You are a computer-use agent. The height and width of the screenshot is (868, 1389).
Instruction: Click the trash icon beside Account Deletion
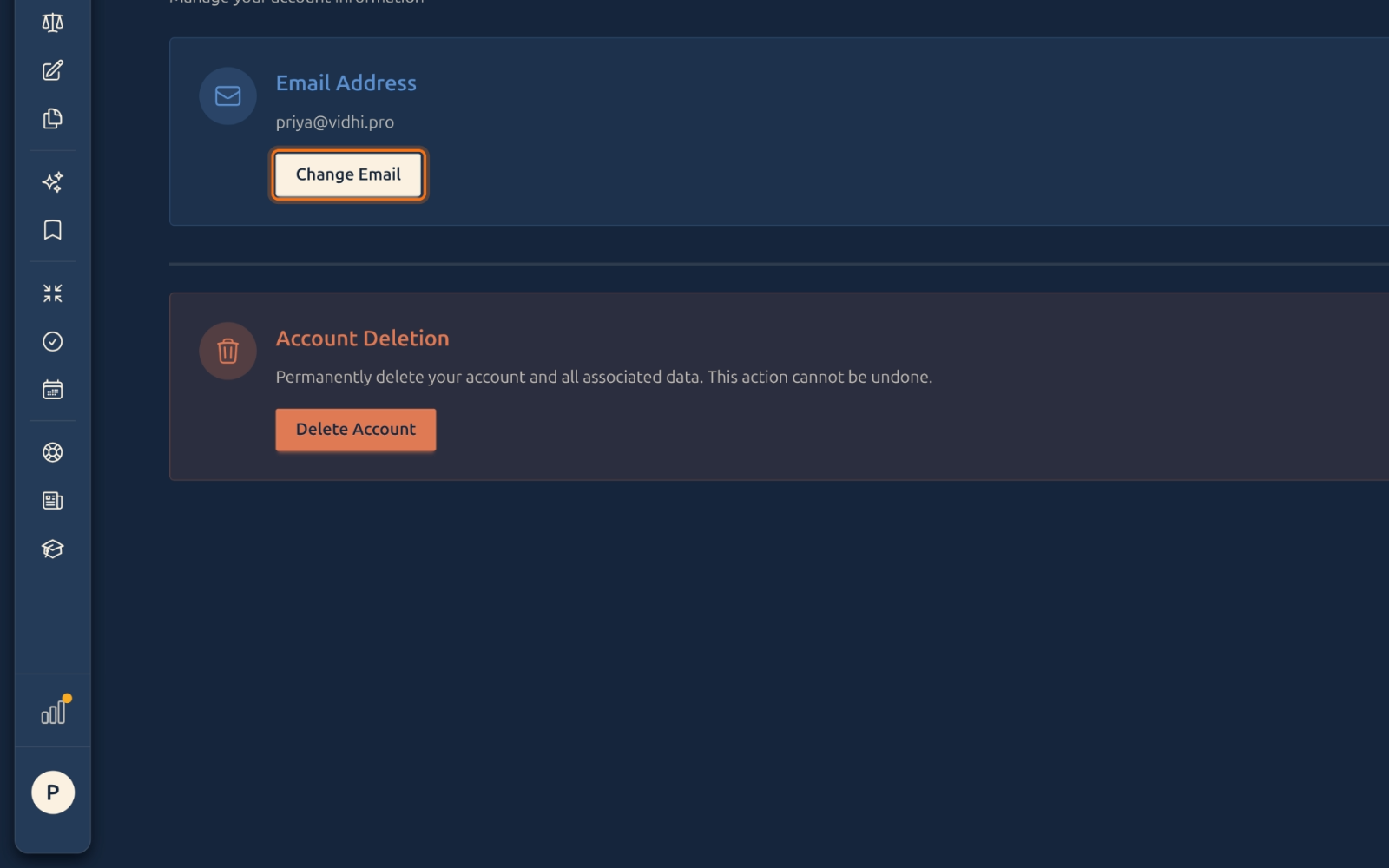point(227,351)
